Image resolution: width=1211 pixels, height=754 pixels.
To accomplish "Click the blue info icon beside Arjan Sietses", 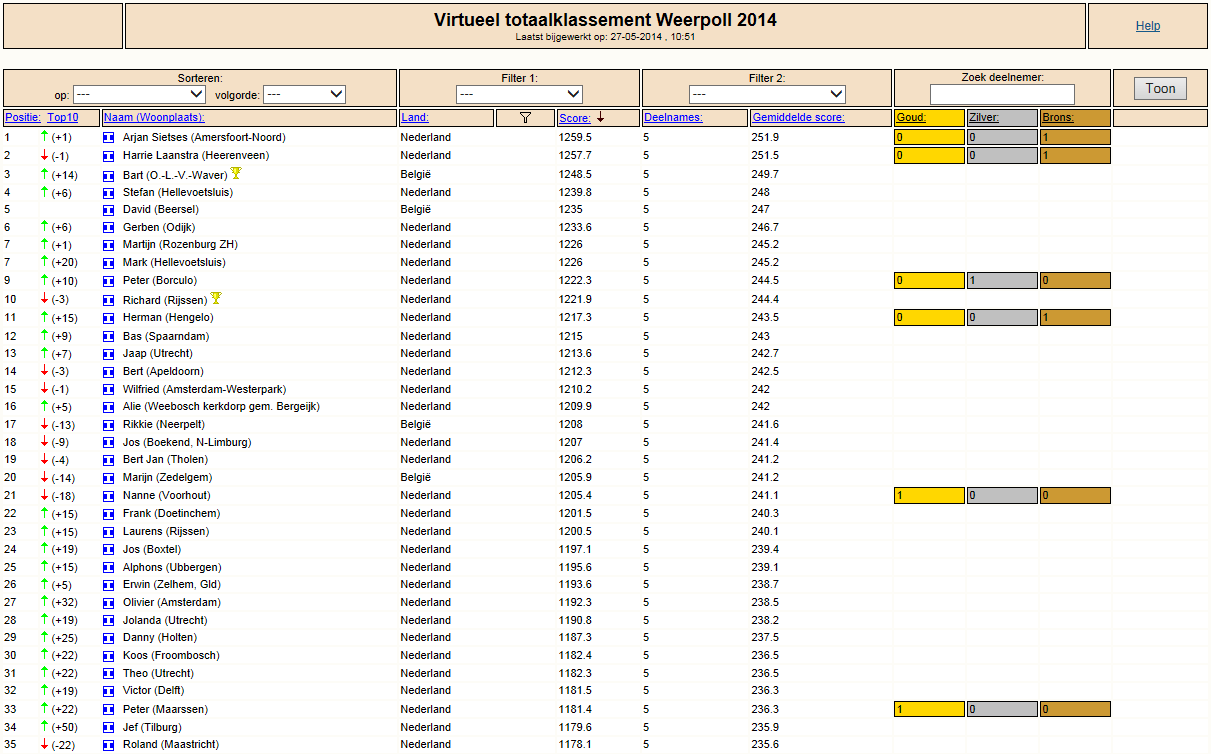I will pyautogui.click(x=109, y=138).
